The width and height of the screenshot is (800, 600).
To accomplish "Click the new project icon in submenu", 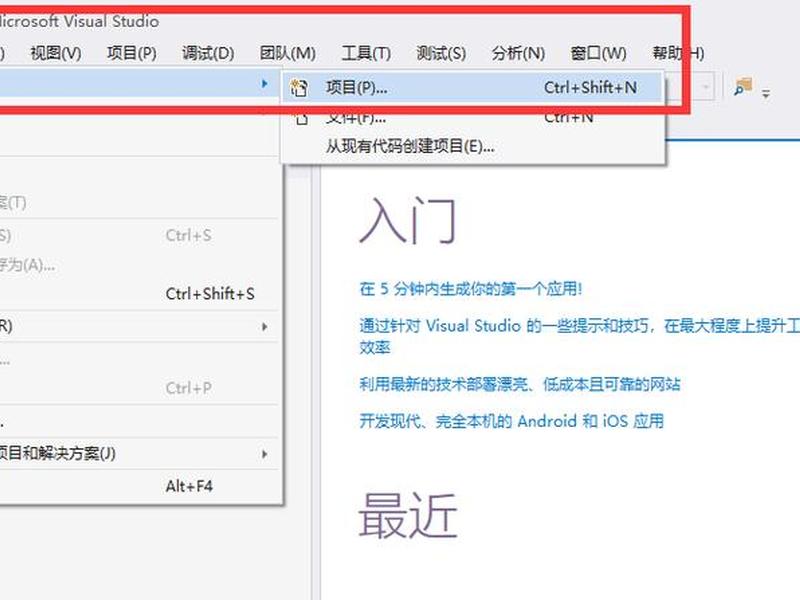I will [299, 88].
